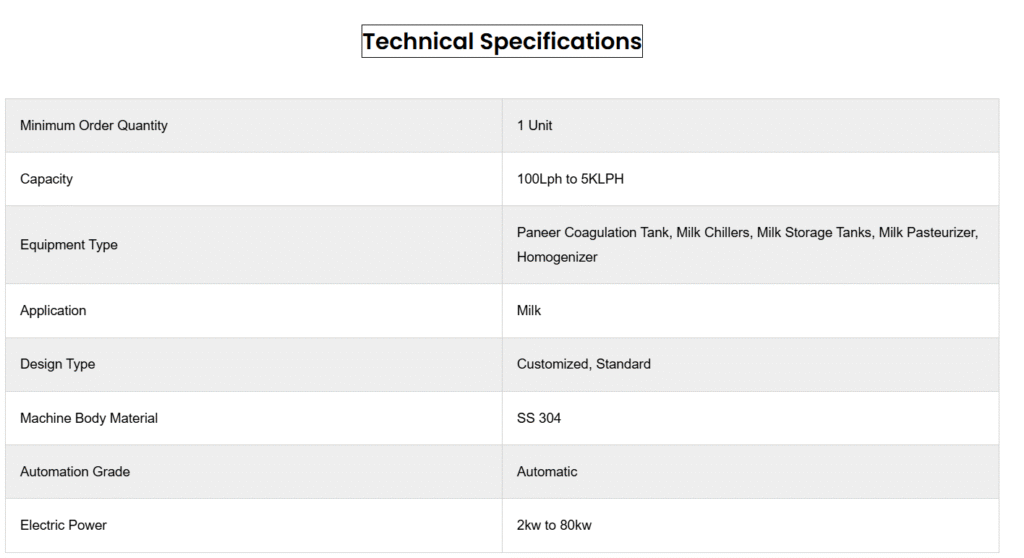Click "Milk Storage Tanks" in equipment list
Viewport: 1024px width, 558px height.
[x=813, y=233]
